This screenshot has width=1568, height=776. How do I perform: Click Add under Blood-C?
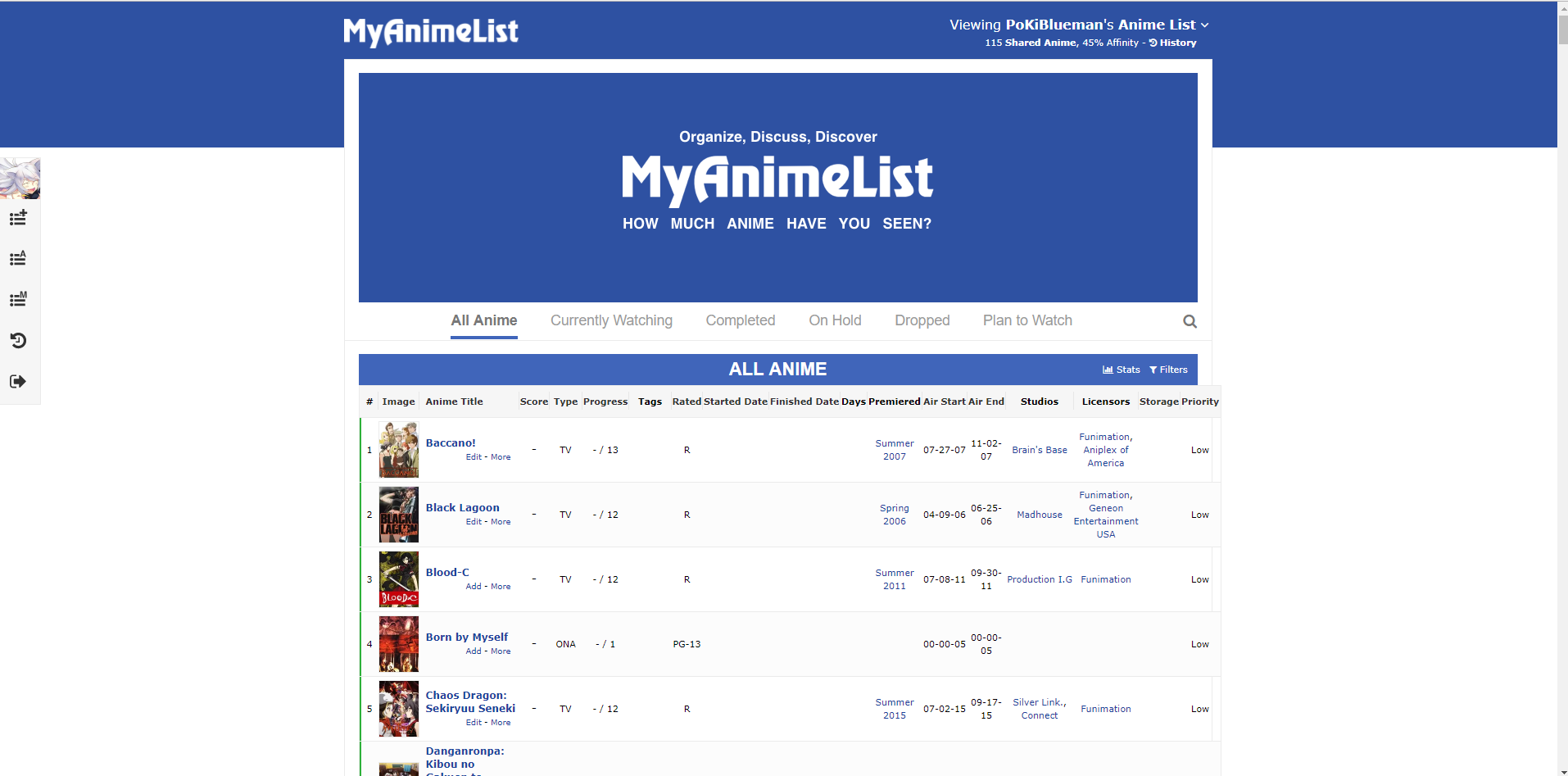[x=474, y=587]
